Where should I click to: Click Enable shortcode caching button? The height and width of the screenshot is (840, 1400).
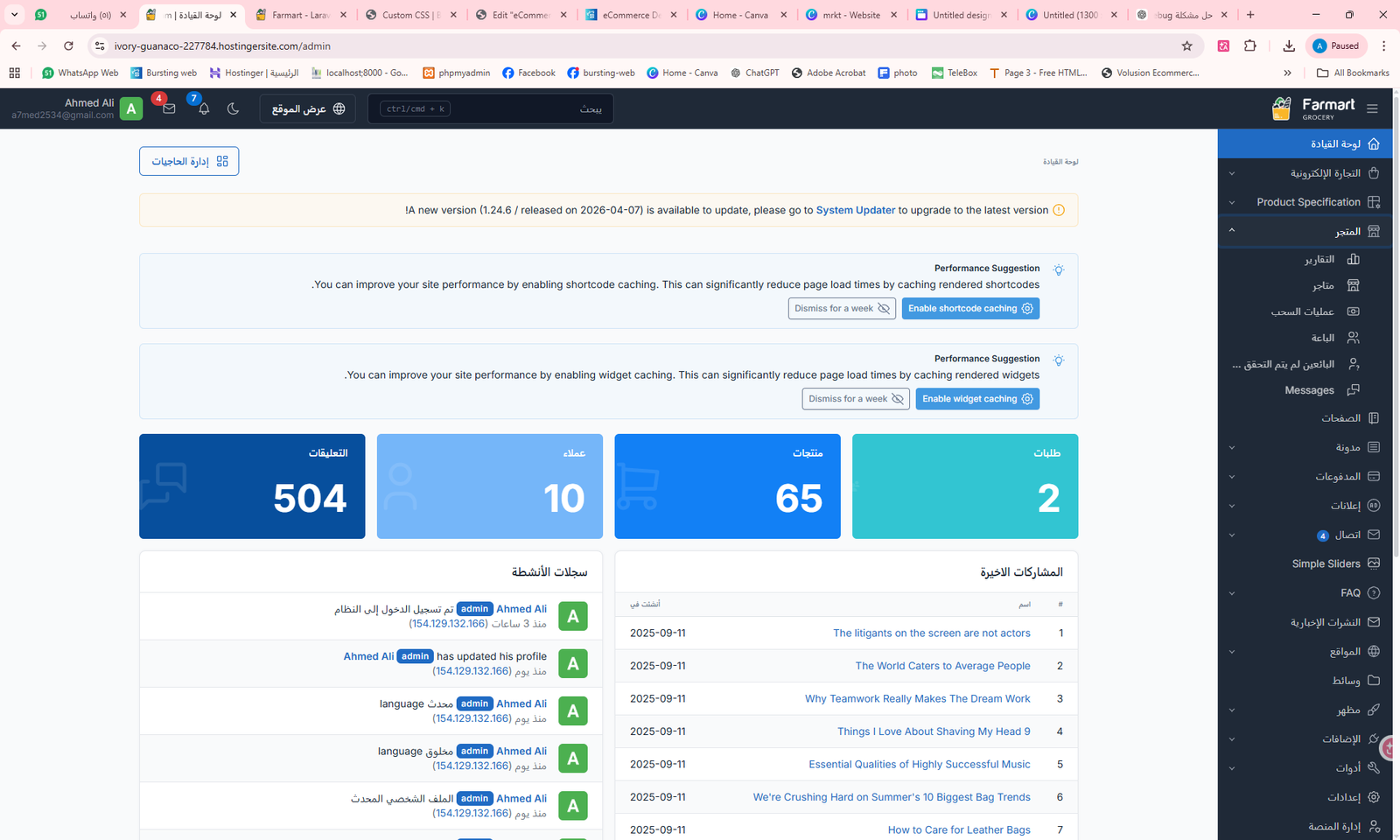pos(970,309)
